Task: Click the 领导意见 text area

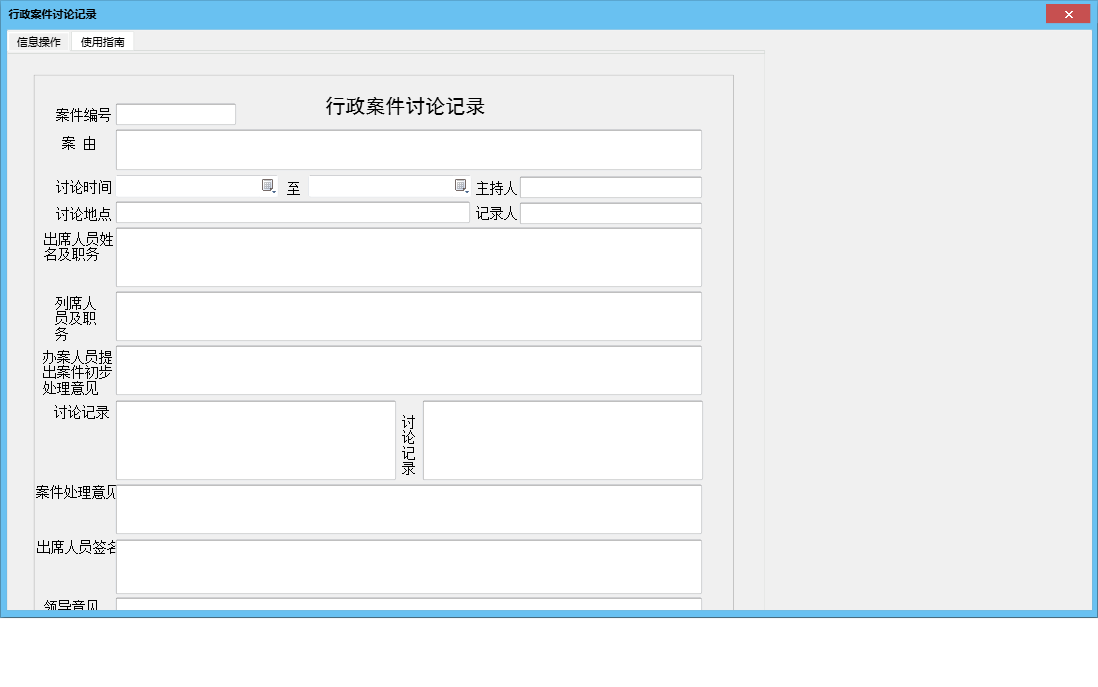Action: (409, 604)
